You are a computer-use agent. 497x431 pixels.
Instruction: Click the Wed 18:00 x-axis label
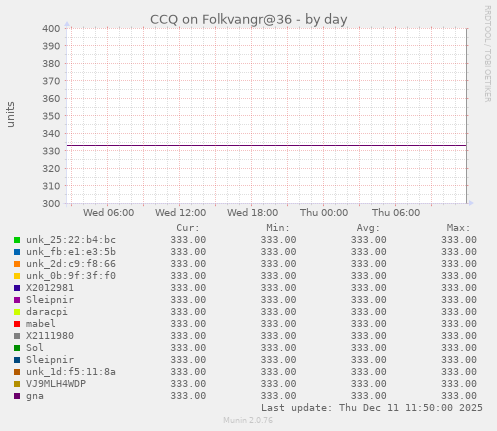(x=253, y=213)
